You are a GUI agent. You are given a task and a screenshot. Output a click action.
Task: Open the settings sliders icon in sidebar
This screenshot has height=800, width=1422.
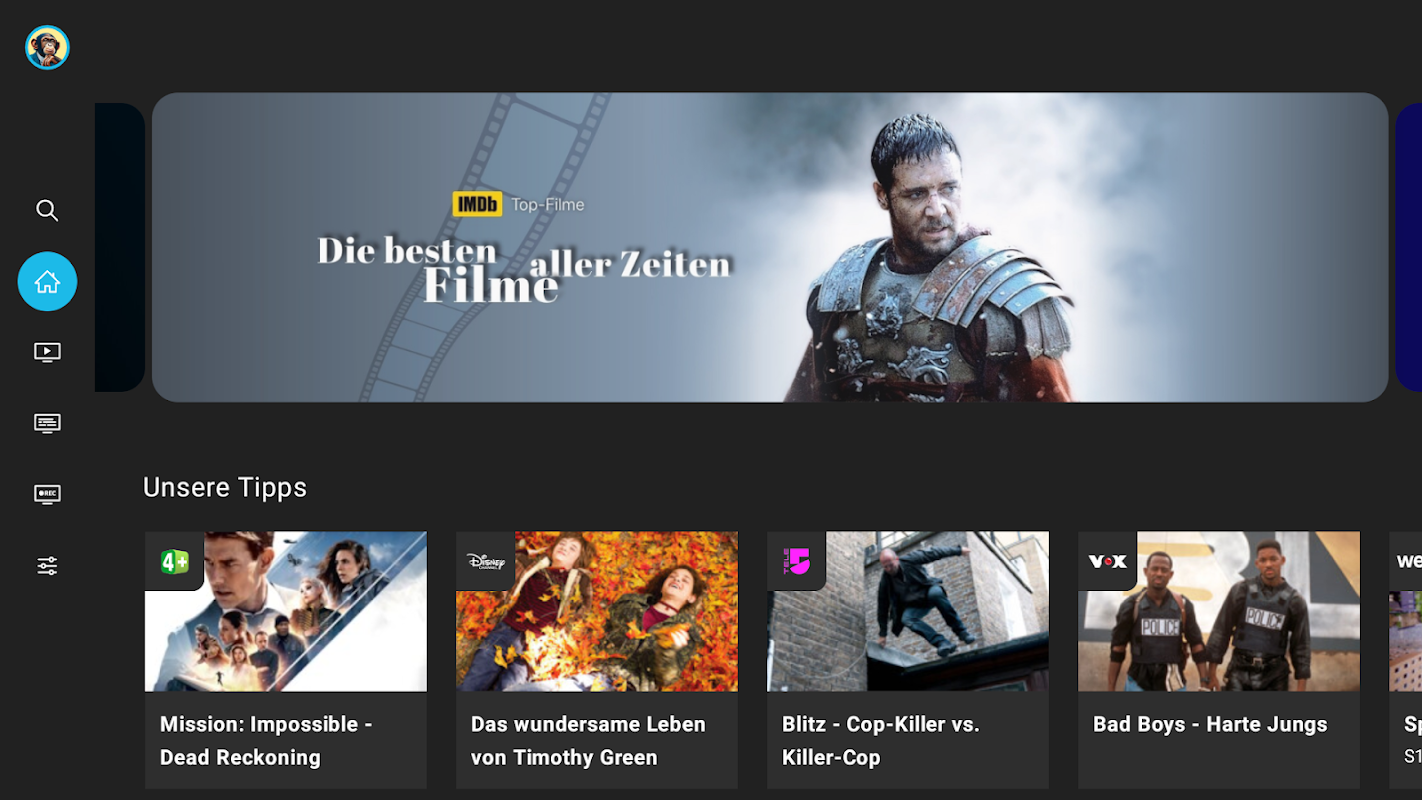(47, 566)
